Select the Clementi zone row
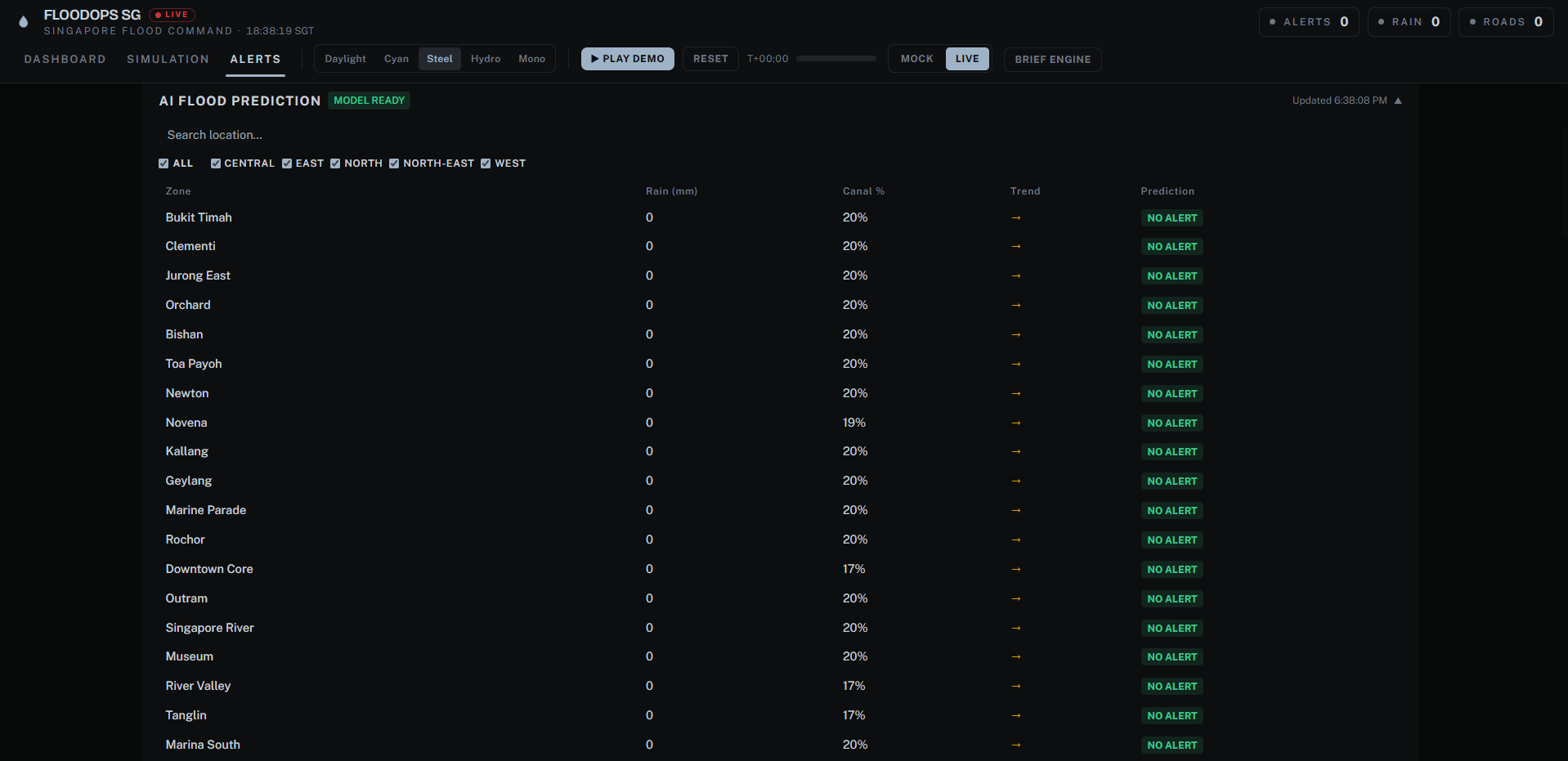Viewport: 1568px width, 761px height. point(781,246)
